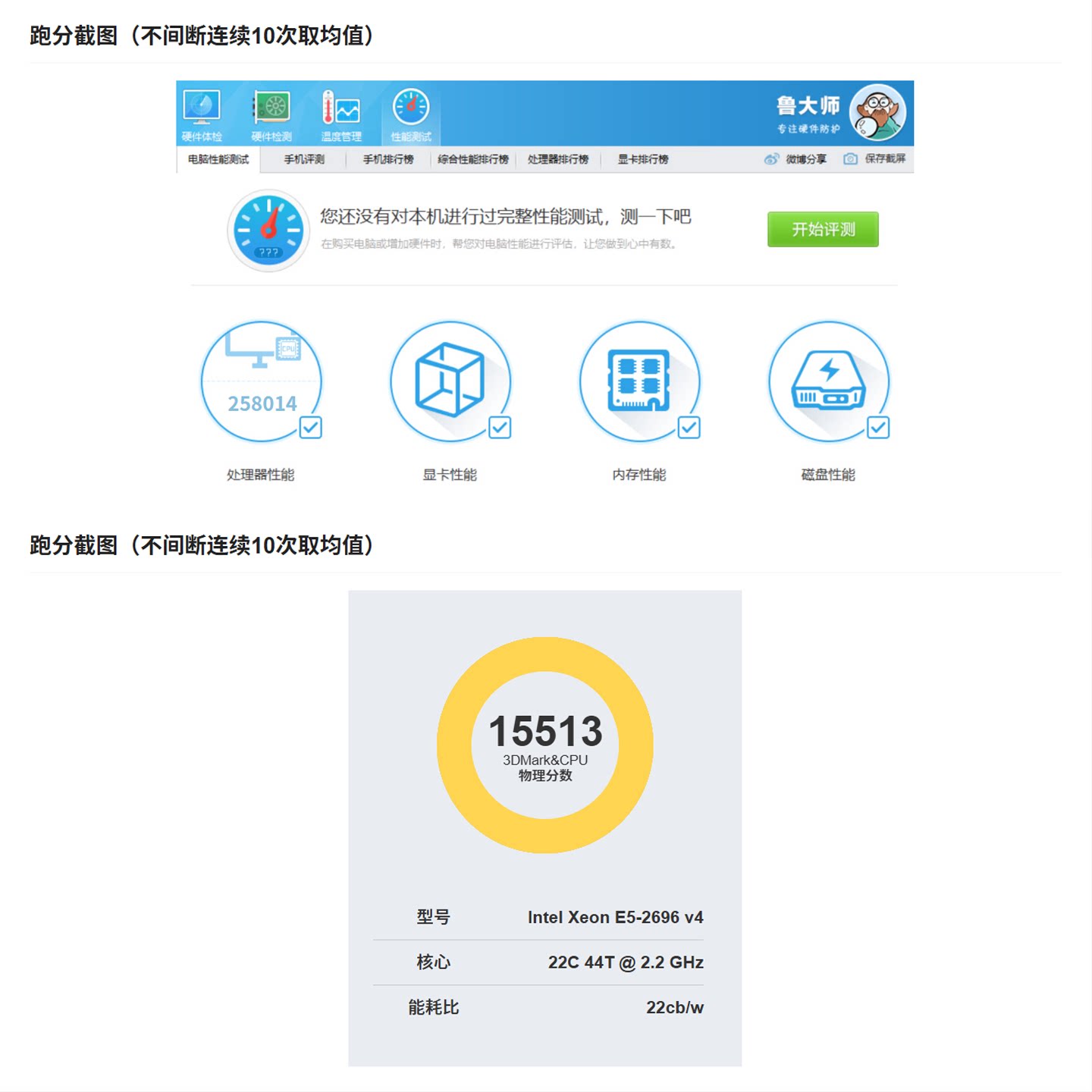Image resolution: width=1092 pixels, height=1092 pixels.
Task: Click the 保存截屏 camera icon
Action: click(850, 159)
